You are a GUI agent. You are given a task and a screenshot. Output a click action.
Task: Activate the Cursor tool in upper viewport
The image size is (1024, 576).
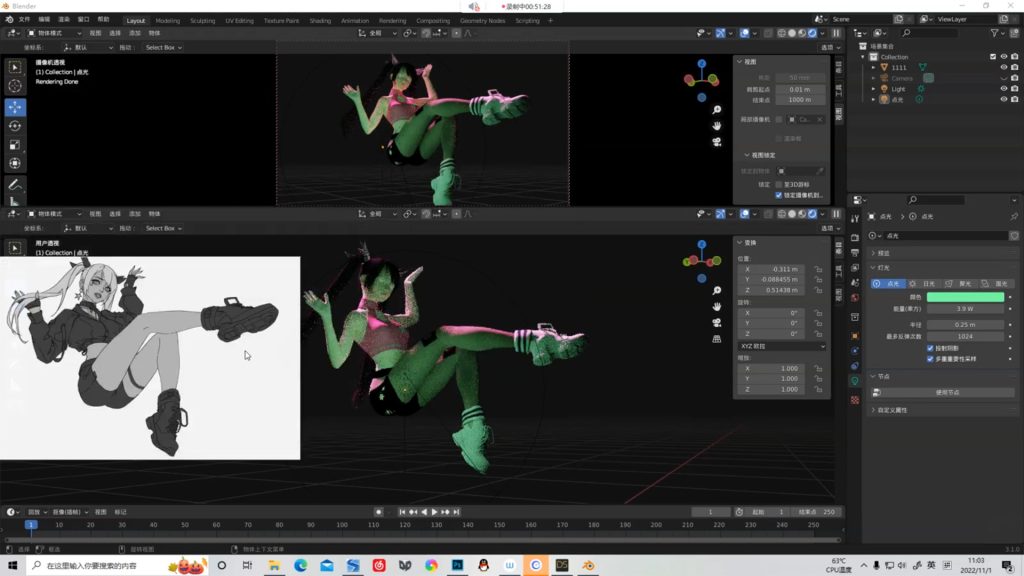click(15, 86)
